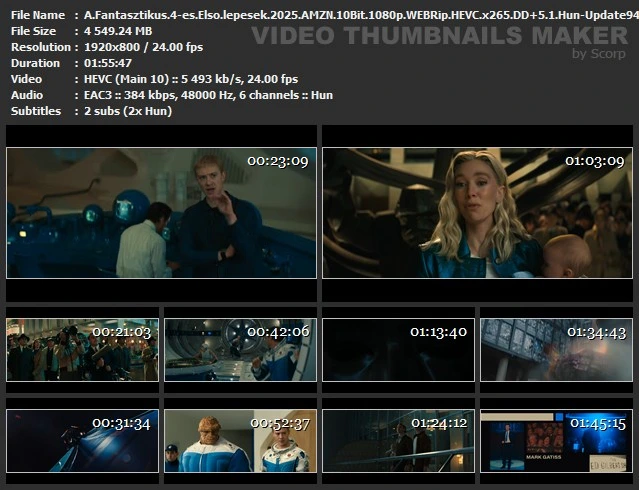Click the Audio label
The width and height of the screenshot is (639, 490).
pos(27,95)
